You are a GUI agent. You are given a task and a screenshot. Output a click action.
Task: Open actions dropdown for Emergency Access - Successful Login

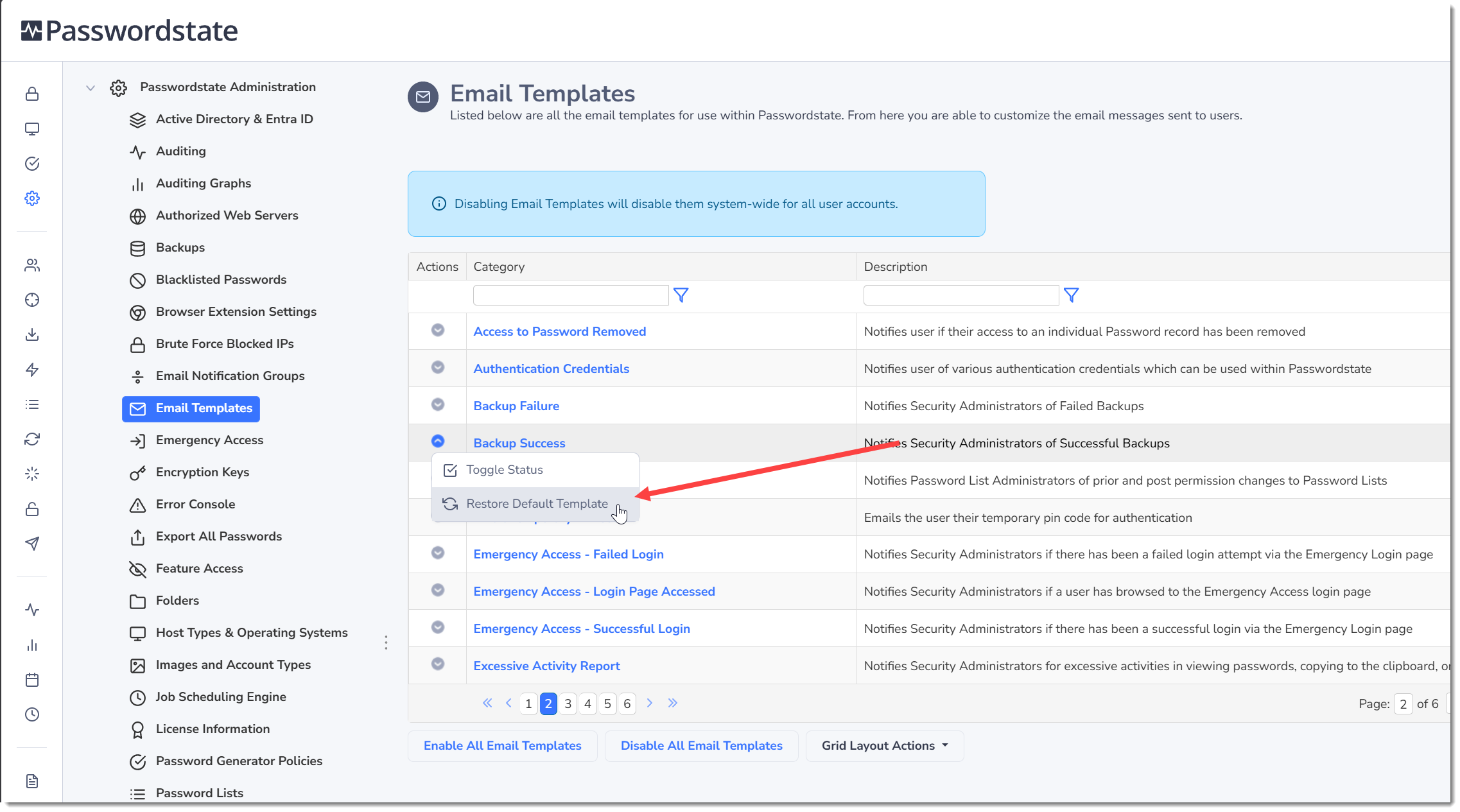[438, 627]
